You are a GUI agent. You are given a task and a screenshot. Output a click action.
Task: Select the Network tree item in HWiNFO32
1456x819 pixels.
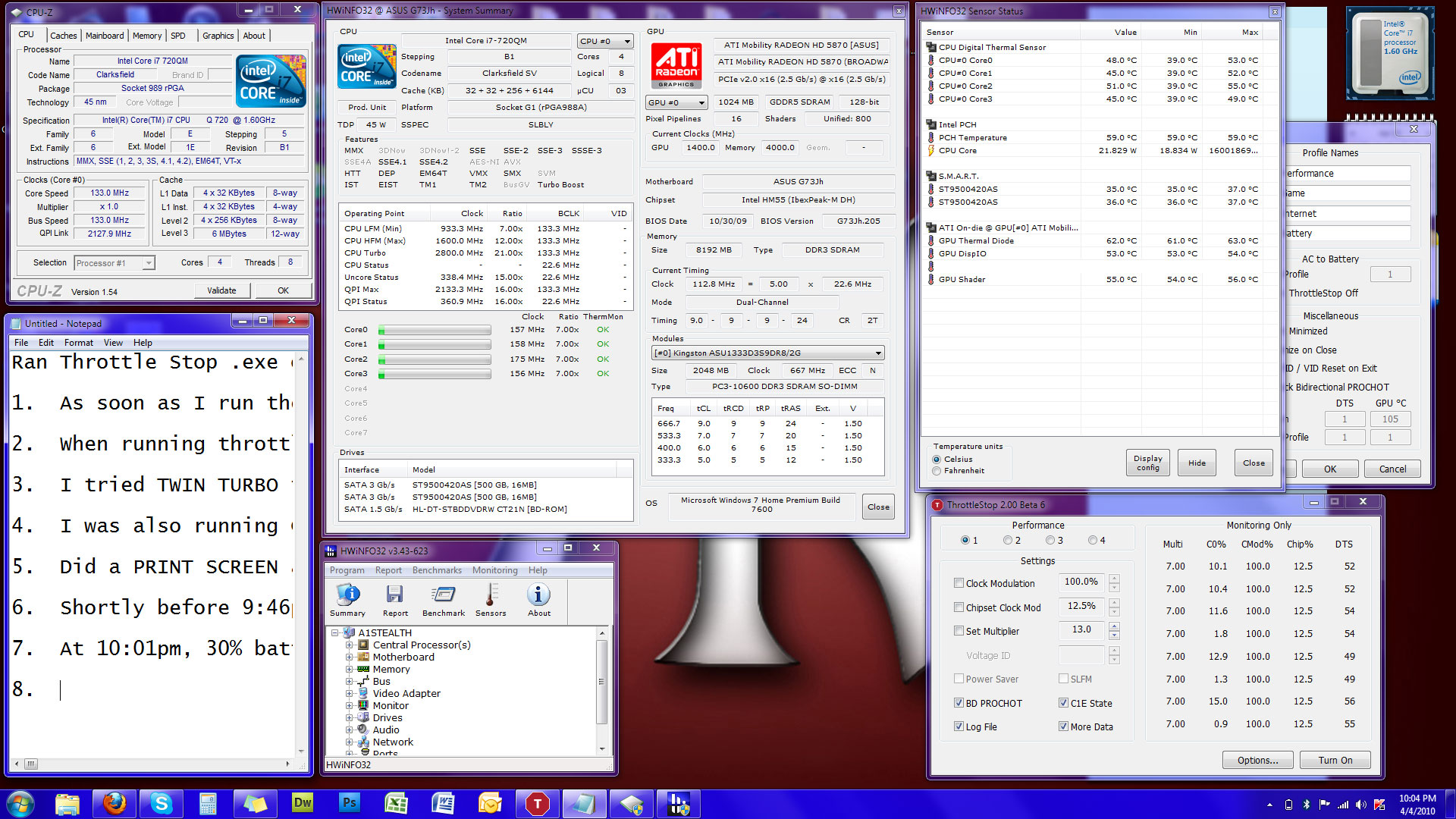point(393,742)
